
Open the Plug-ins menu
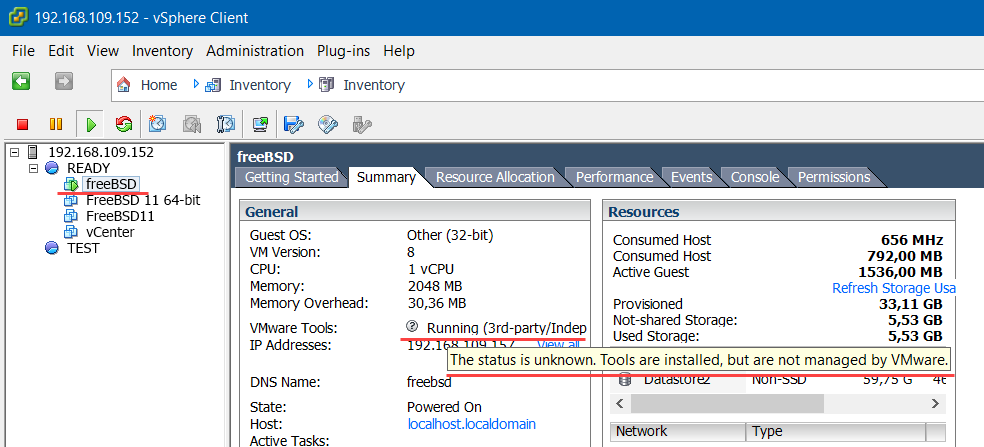pos(344,51)
